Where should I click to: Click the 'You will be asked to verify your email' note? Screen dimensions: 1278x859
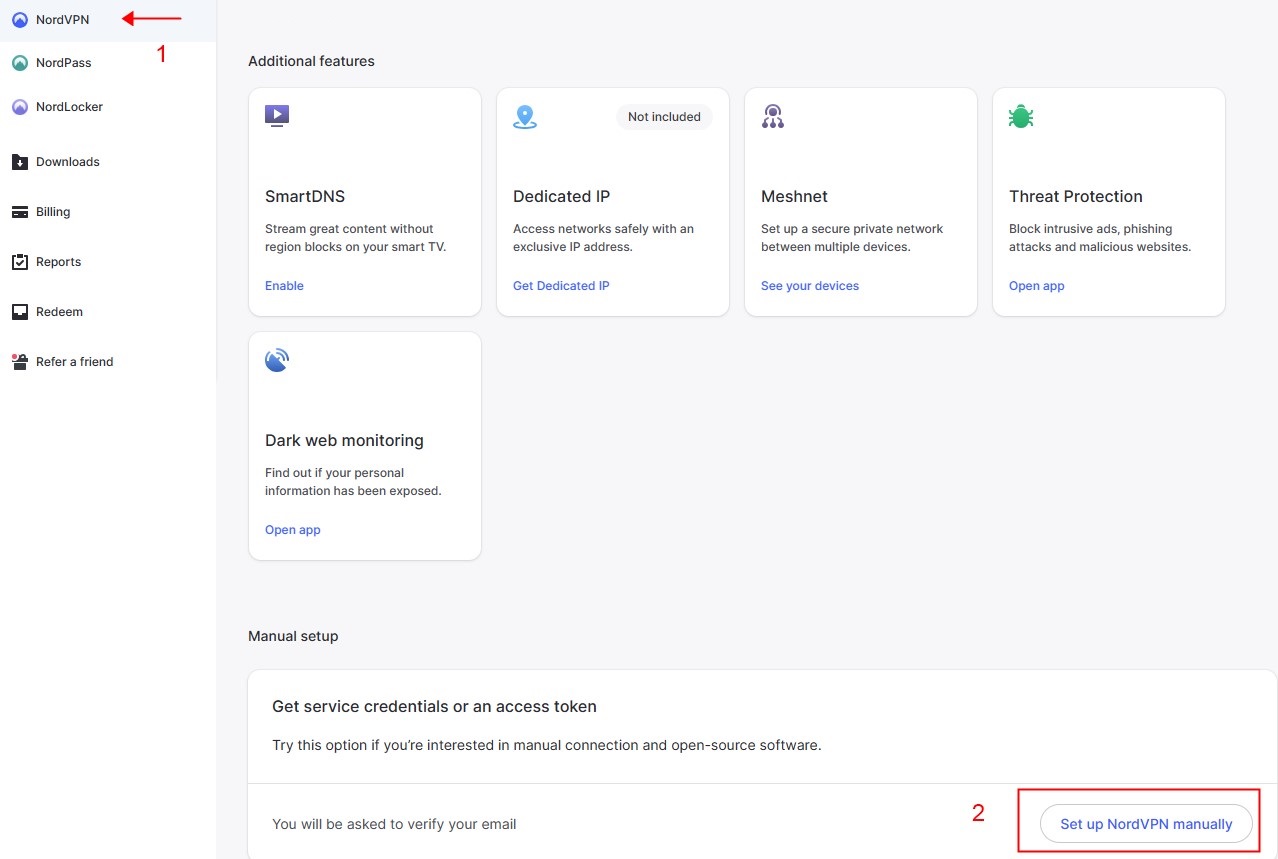pyautogui.click(x=394, y=824)
